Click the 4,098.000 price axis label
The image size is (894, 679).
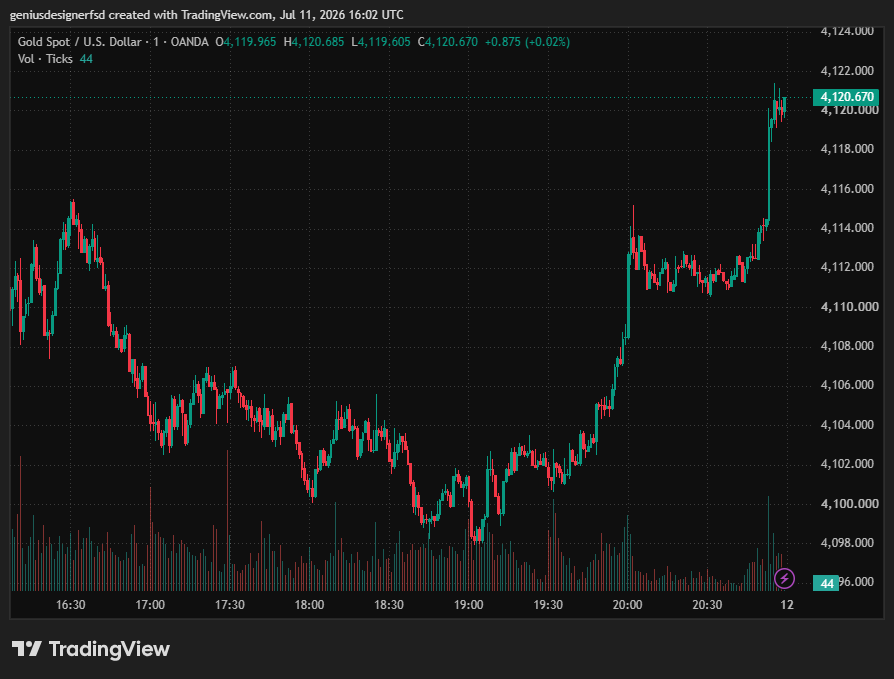(847, 543)
